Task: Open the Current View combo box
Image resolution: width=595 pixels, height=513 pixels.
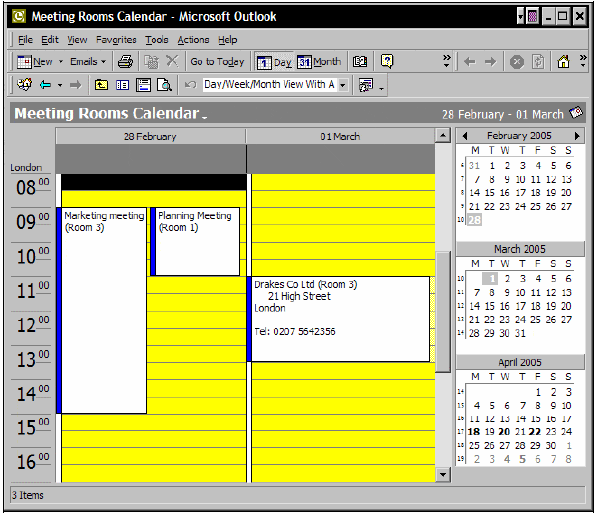Action: pos(275,84)
